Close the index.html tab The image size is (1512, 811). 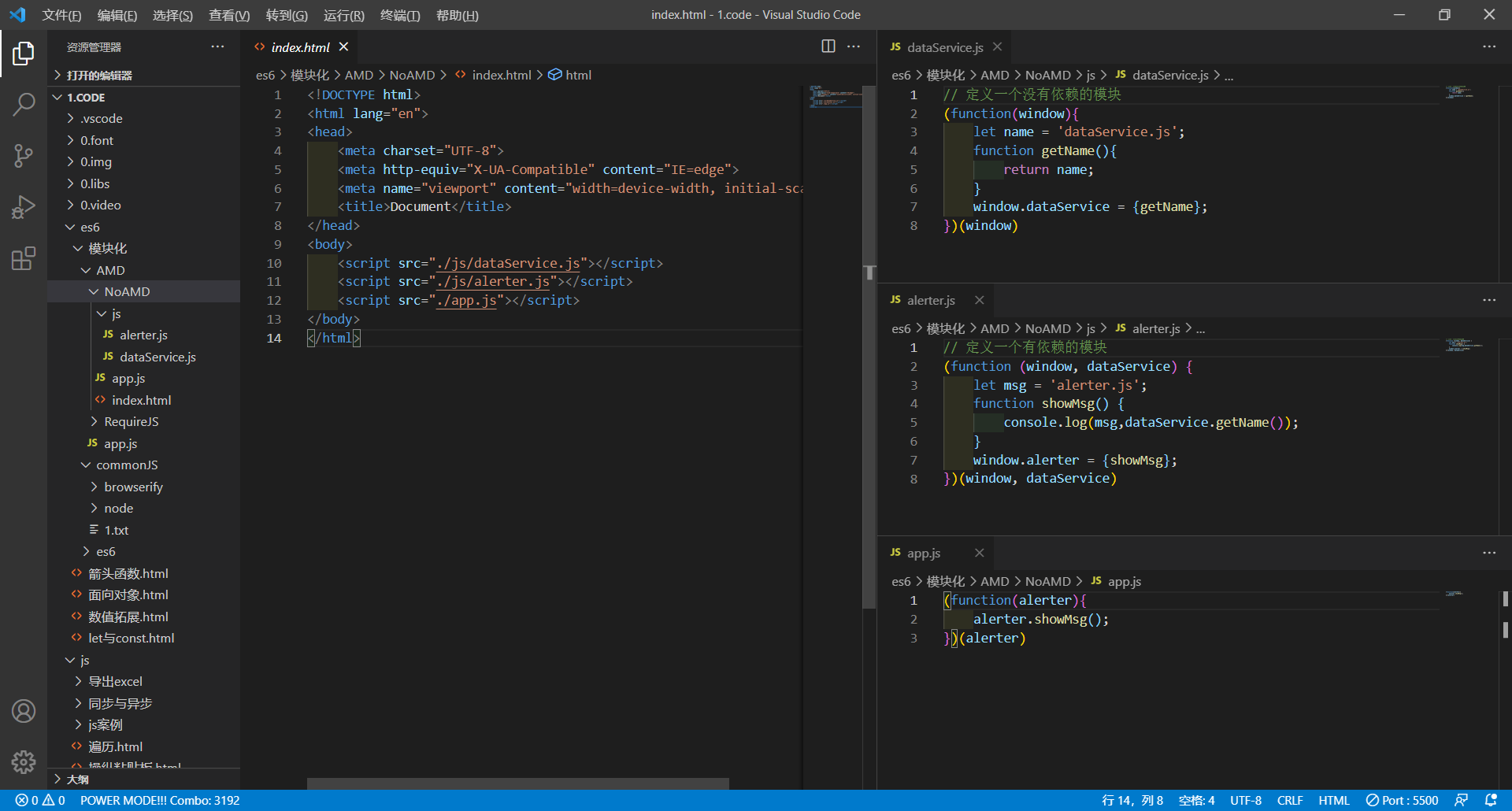343,47
